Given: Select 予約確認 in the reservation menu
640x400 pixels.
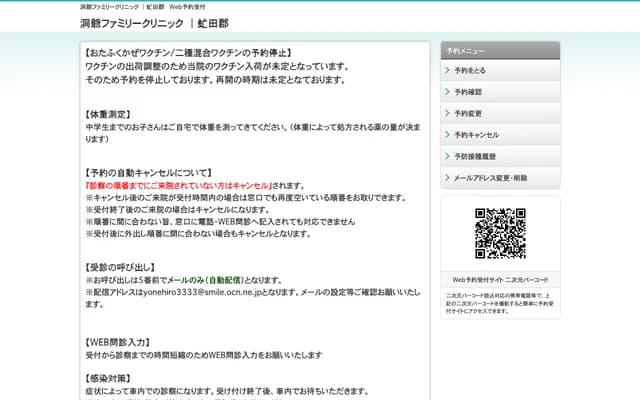Looking at the screenshot, I should 468,92.
